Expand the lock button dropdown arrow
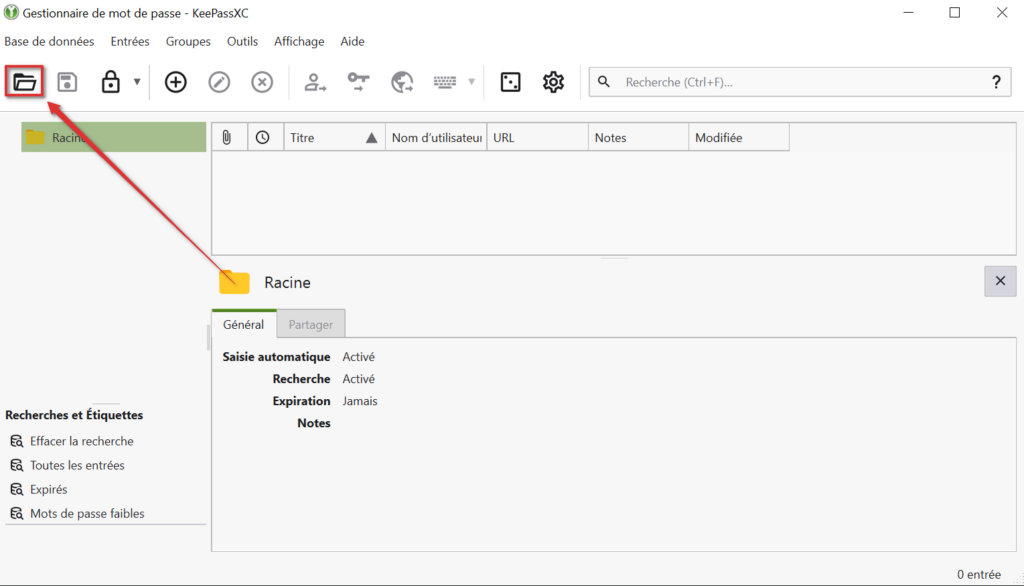Image resolution: width=1024 pixels, height=586 pixels. (137, 82)
